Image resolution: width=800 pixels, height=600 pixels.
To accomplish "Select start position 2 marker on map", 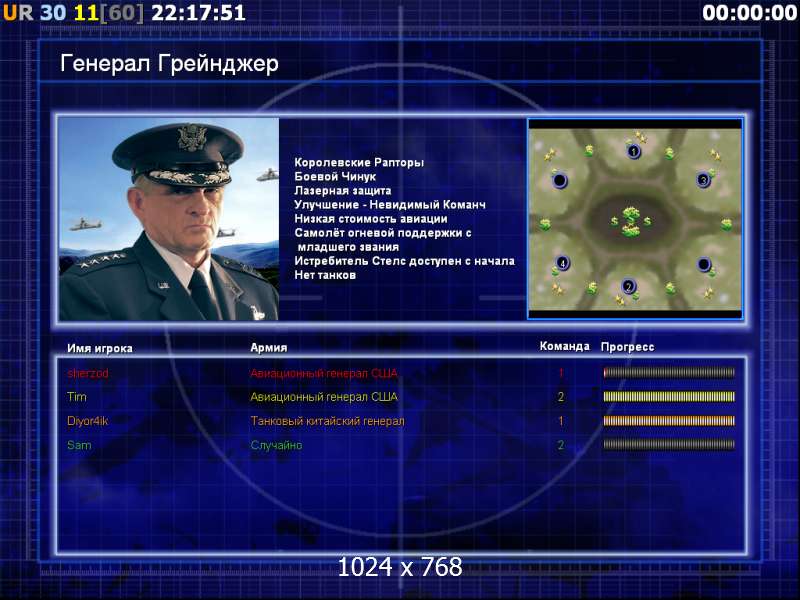I will [x=629, y=286].
